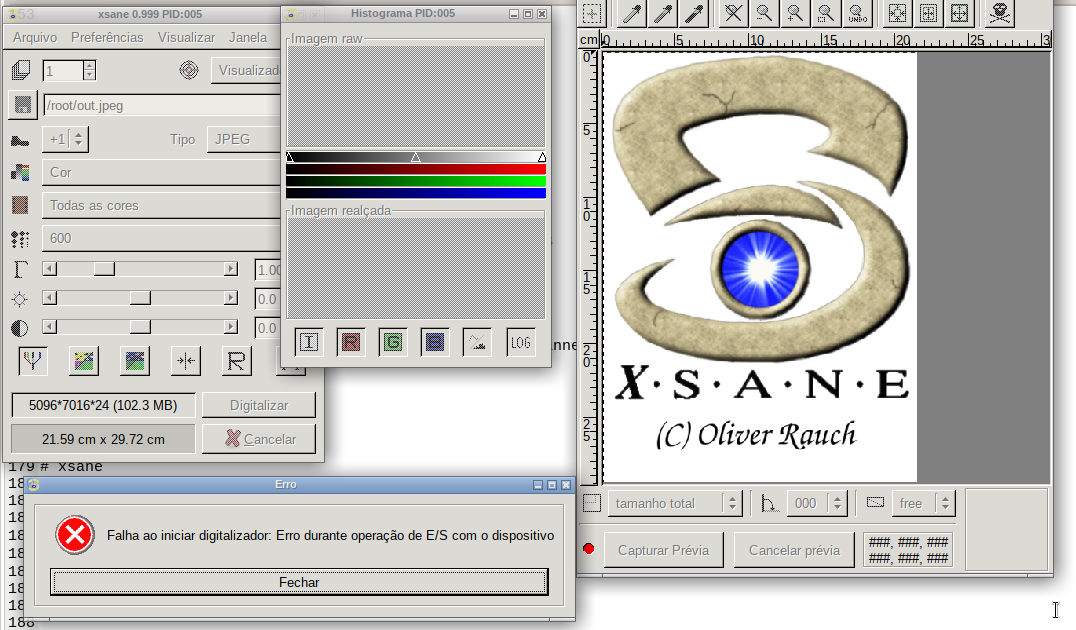
Task: Click the histogram middle gray point marker
Action: tap(415, 157)
